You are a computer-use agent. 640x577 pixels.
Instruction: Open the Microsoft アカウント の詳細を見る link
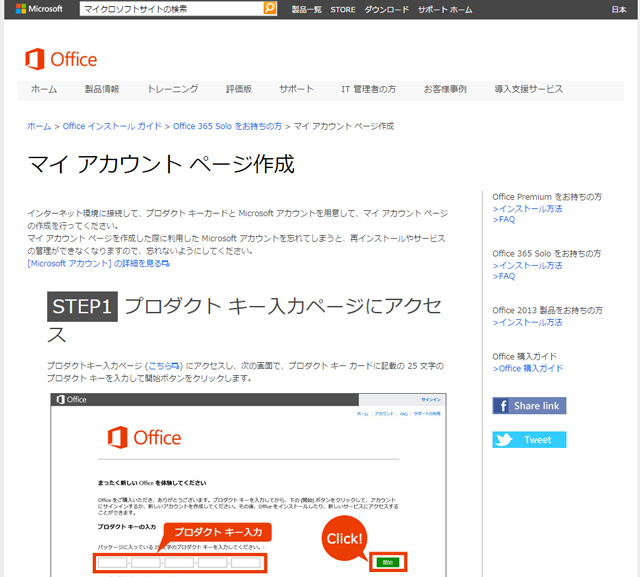coord(98,264)
